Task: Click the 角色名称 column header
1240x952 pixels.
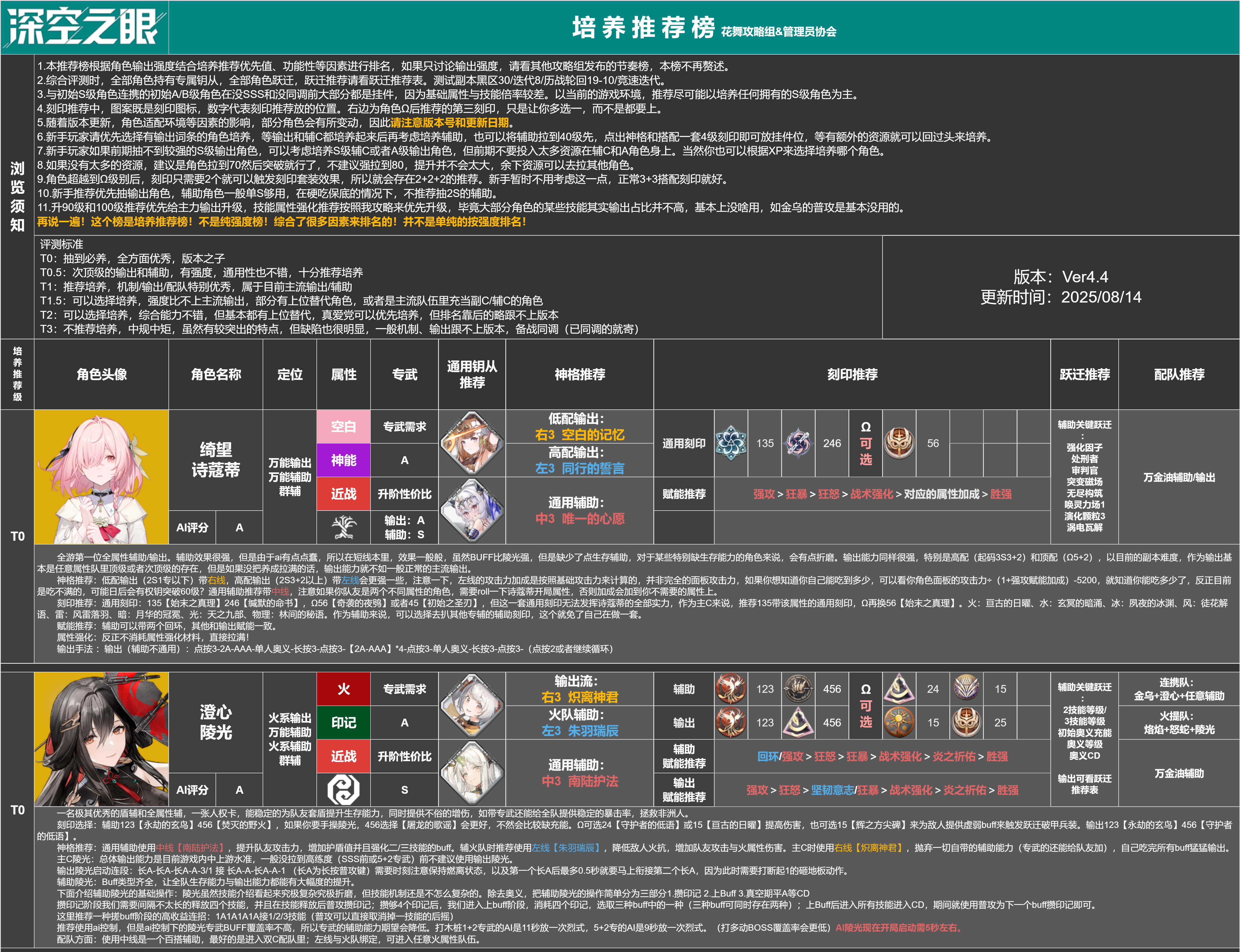Action: pos(216,374)
